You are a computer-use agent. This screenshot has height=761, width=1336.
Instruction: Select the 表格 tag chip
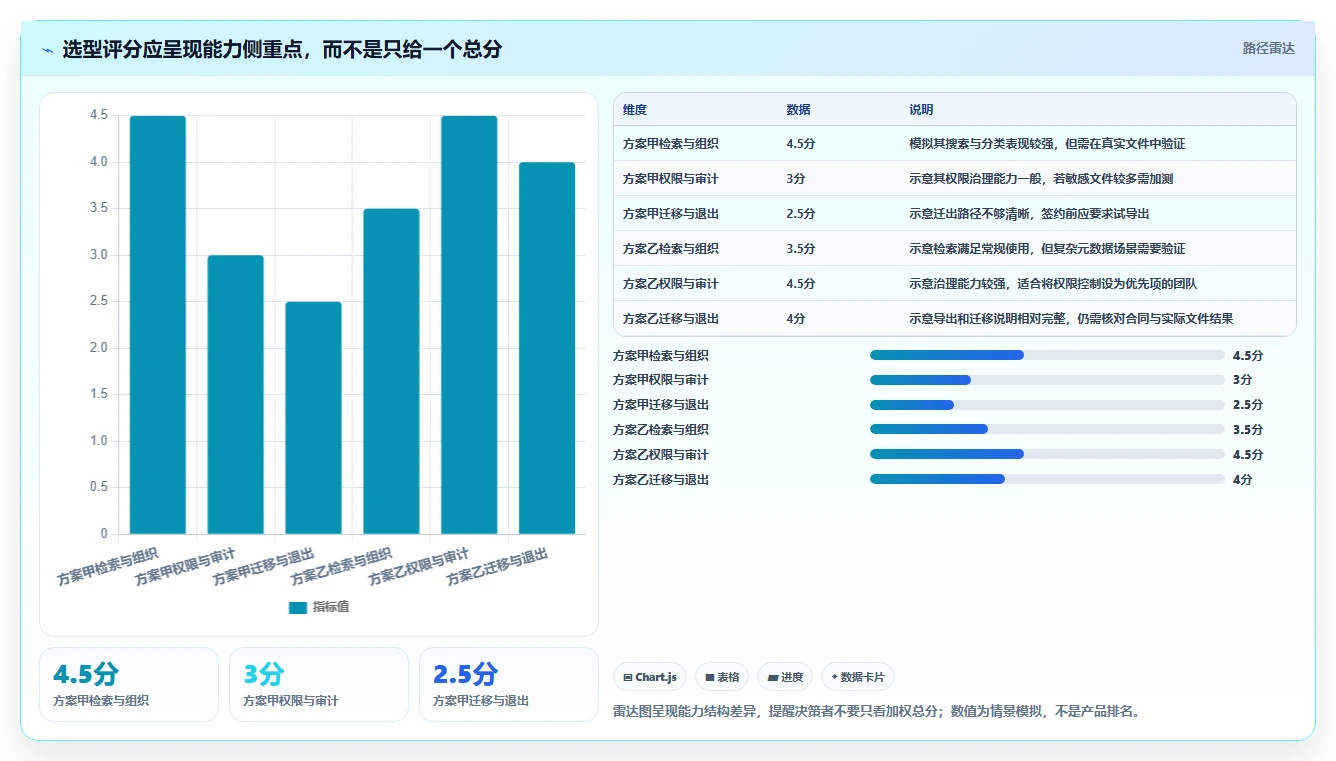click(722, 677)
